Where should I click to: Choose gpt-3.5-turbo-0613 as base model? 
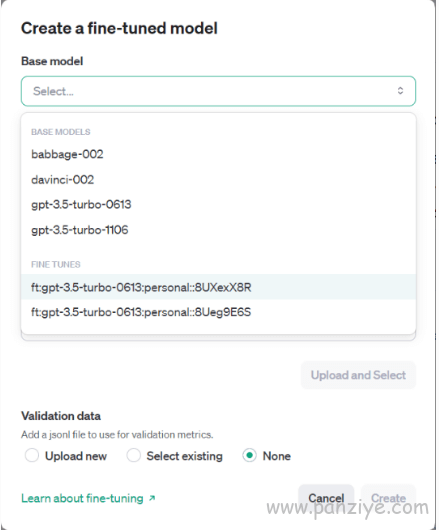click(x=218, y=204)
